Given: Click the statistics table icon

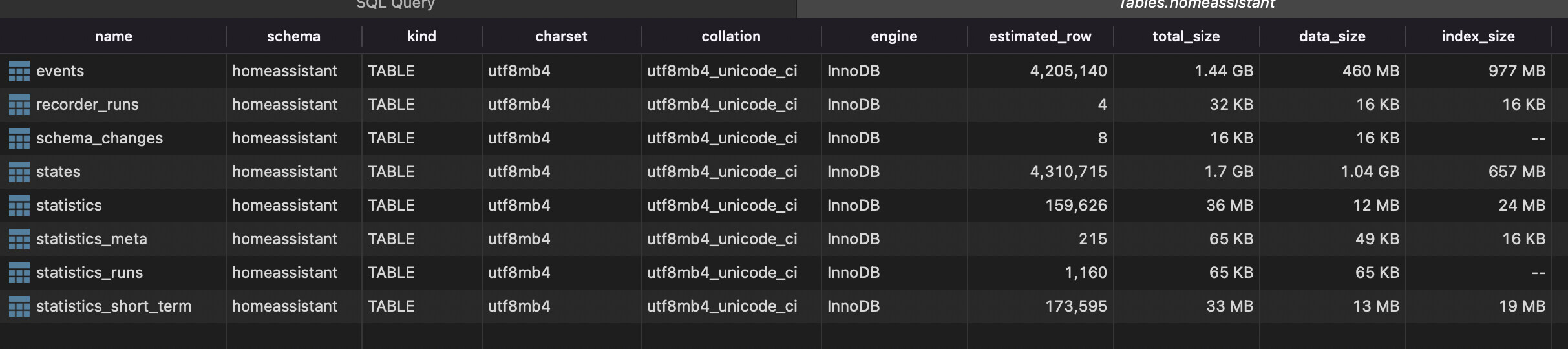Looking at the screenshot, I should [19, 206].
